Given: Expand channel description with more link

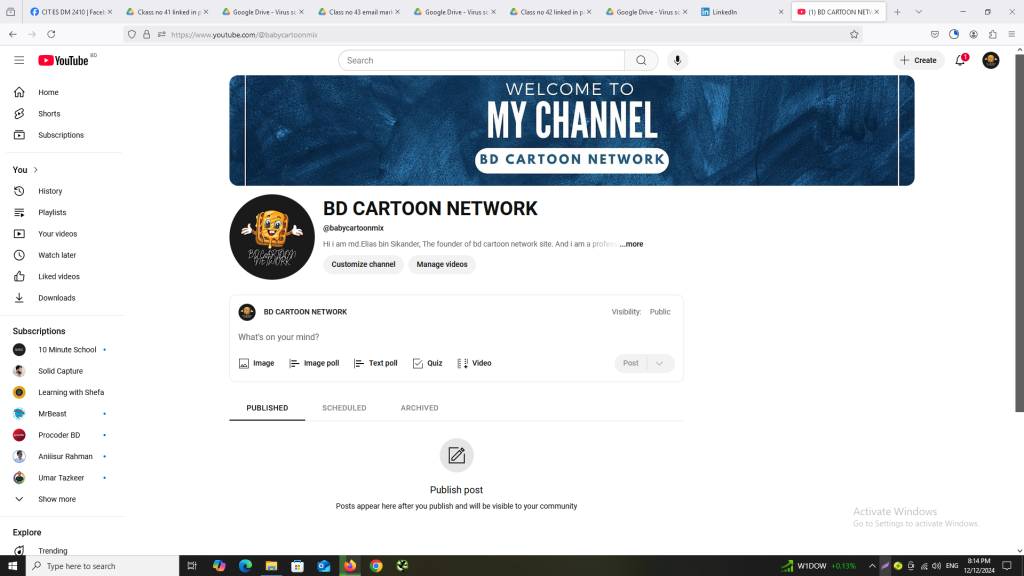Looking at the screenshot, I should (631, 244).
